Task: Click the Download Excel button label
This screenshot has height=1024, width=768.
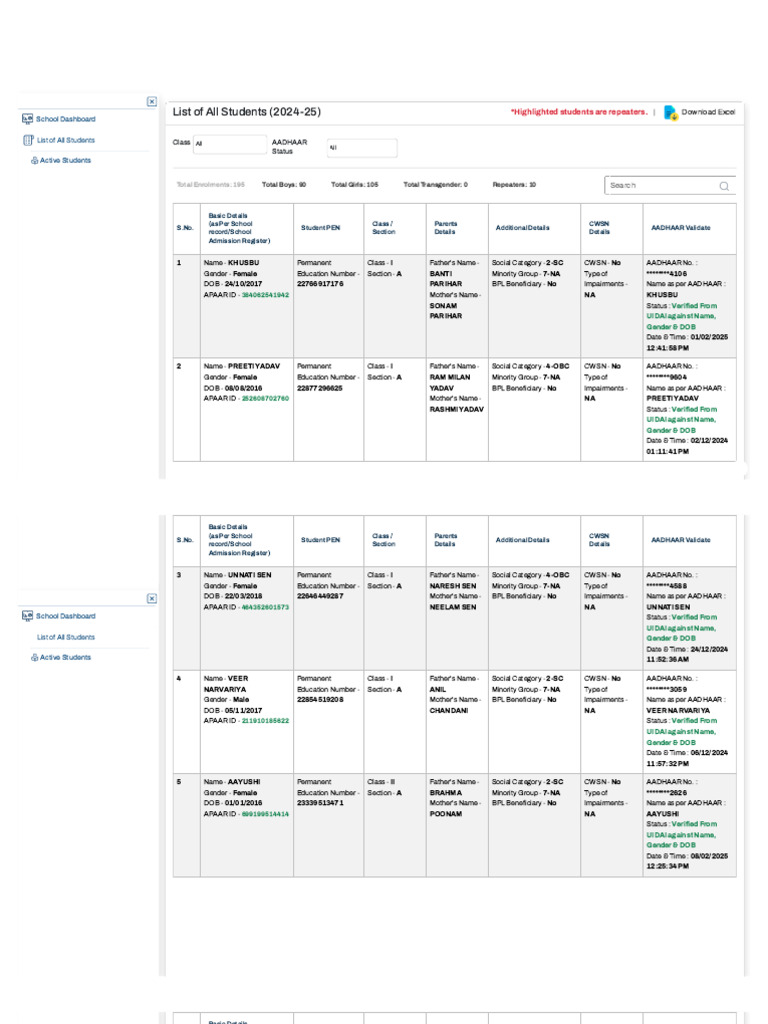Action: point(708,113)
